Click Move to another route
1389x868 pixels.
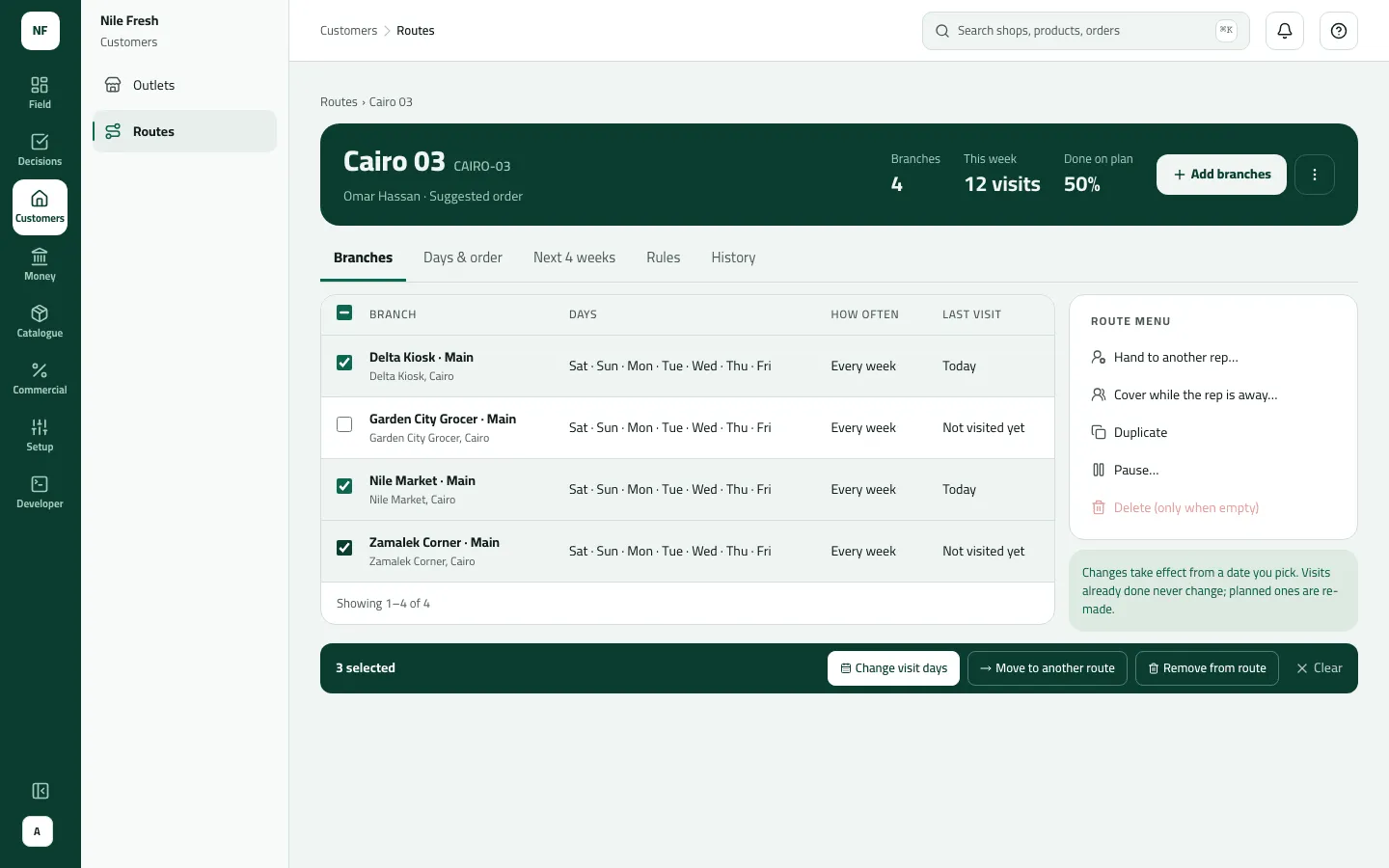pyautogui.click(x=1048, y=668)
